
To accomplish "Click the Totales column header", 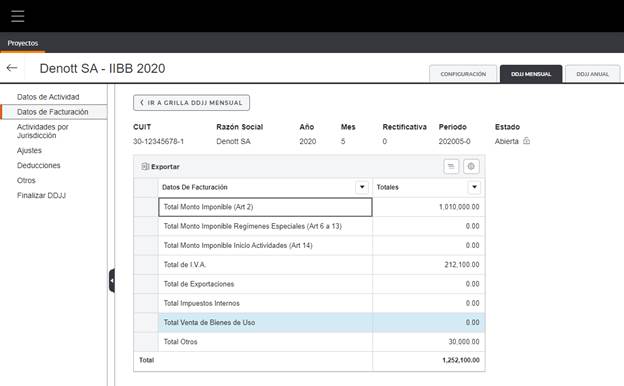I will point(429,187).
